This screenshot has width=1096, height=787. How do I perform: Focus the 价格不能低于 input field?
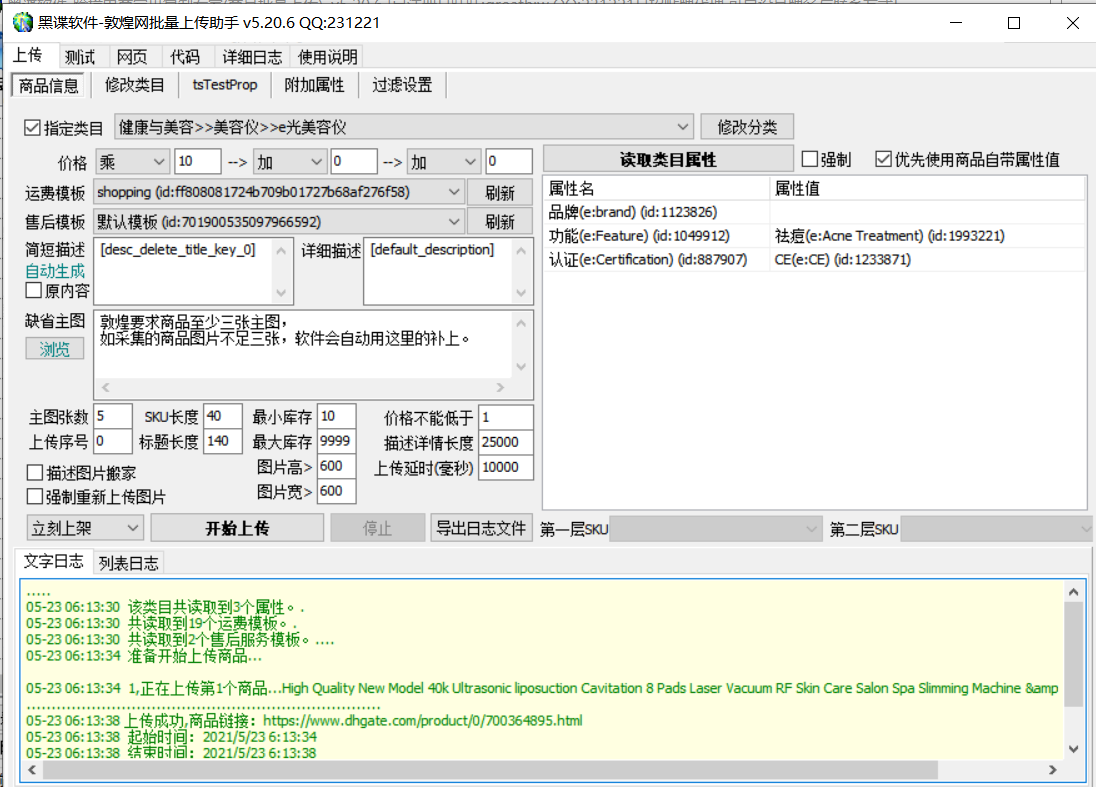tap(506, 417)
